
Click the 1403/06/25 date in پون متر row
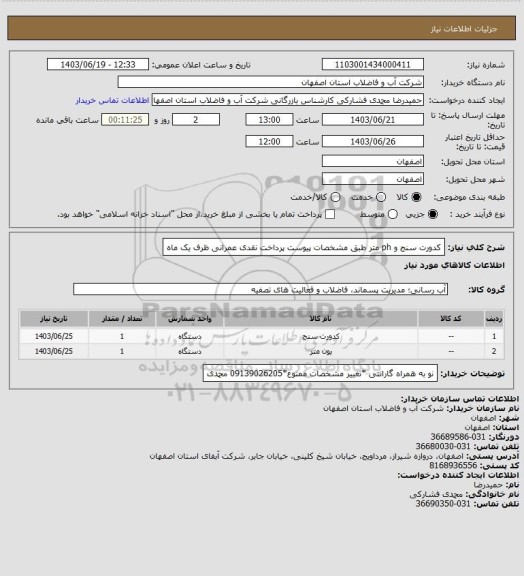tap(54, 351)
